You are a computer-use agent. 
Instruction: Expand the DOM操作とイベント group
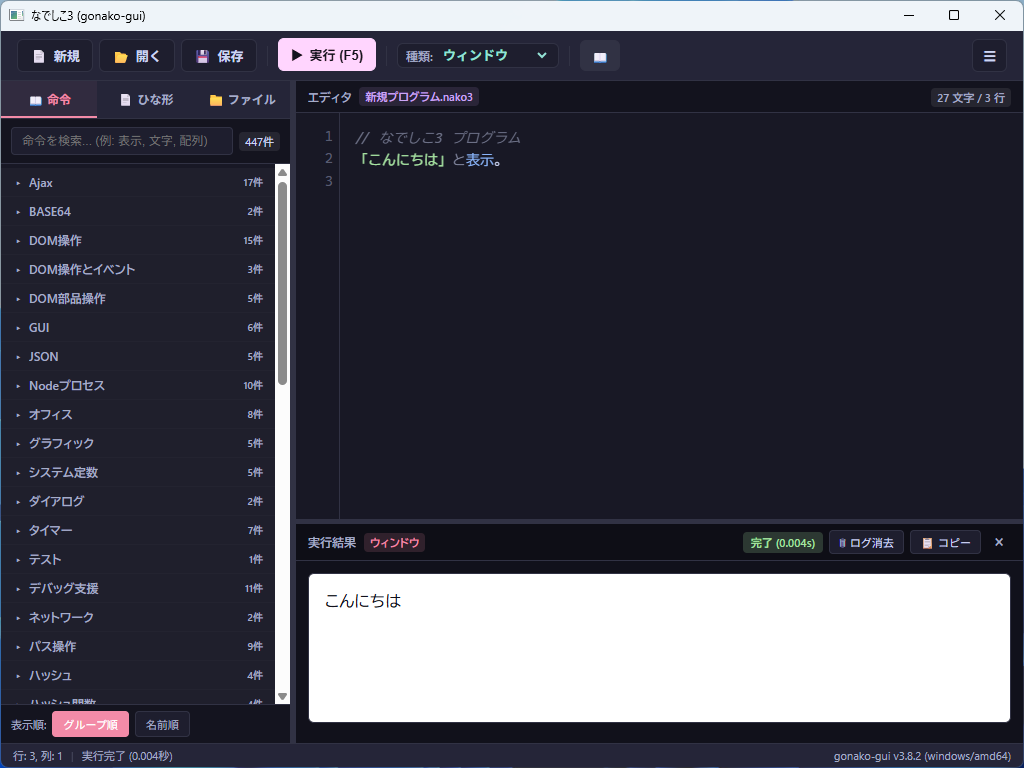[138, 270]
